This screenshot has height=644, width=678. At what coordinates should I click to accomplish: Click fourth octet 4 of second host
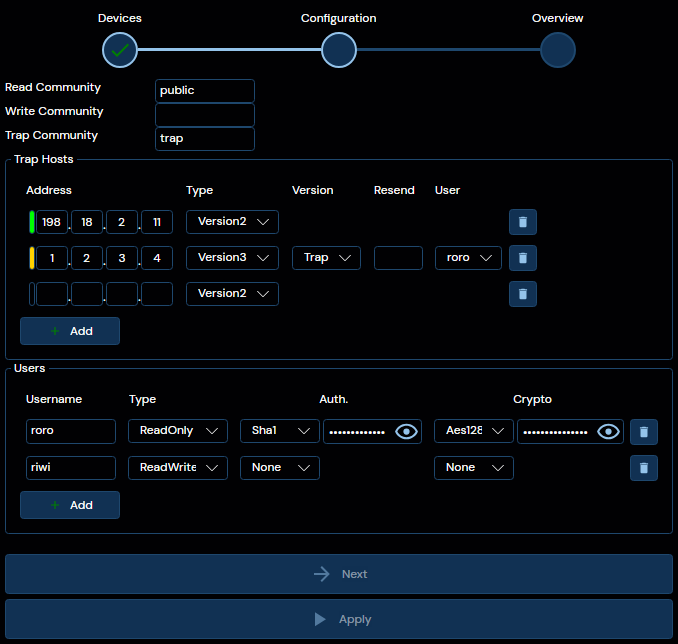coord(157,258)
